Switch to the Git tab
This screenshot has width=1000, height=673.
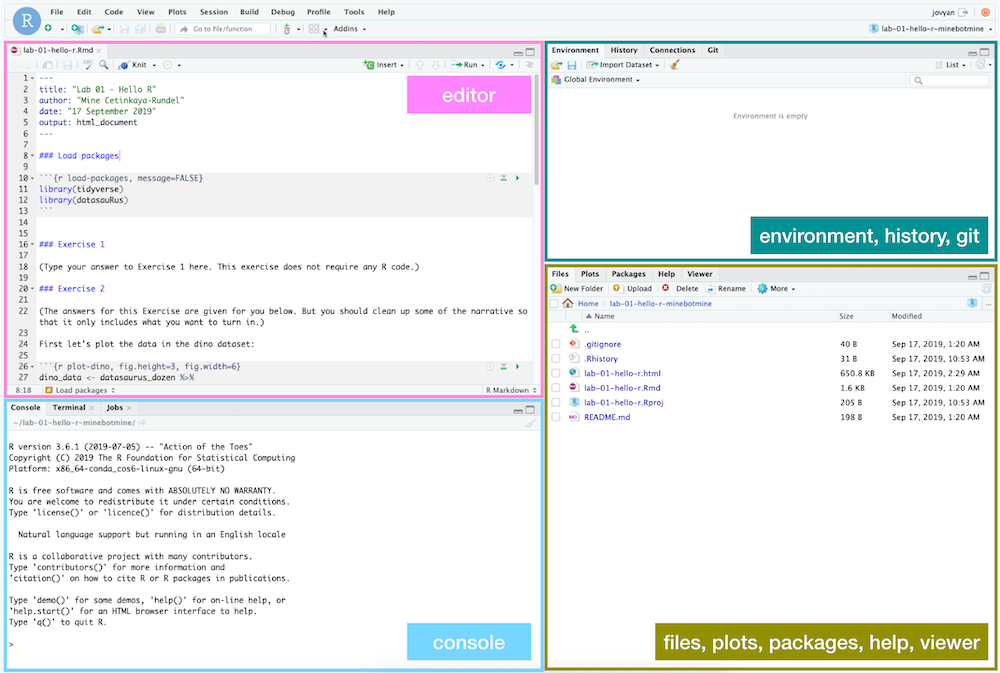coord(712,50)
